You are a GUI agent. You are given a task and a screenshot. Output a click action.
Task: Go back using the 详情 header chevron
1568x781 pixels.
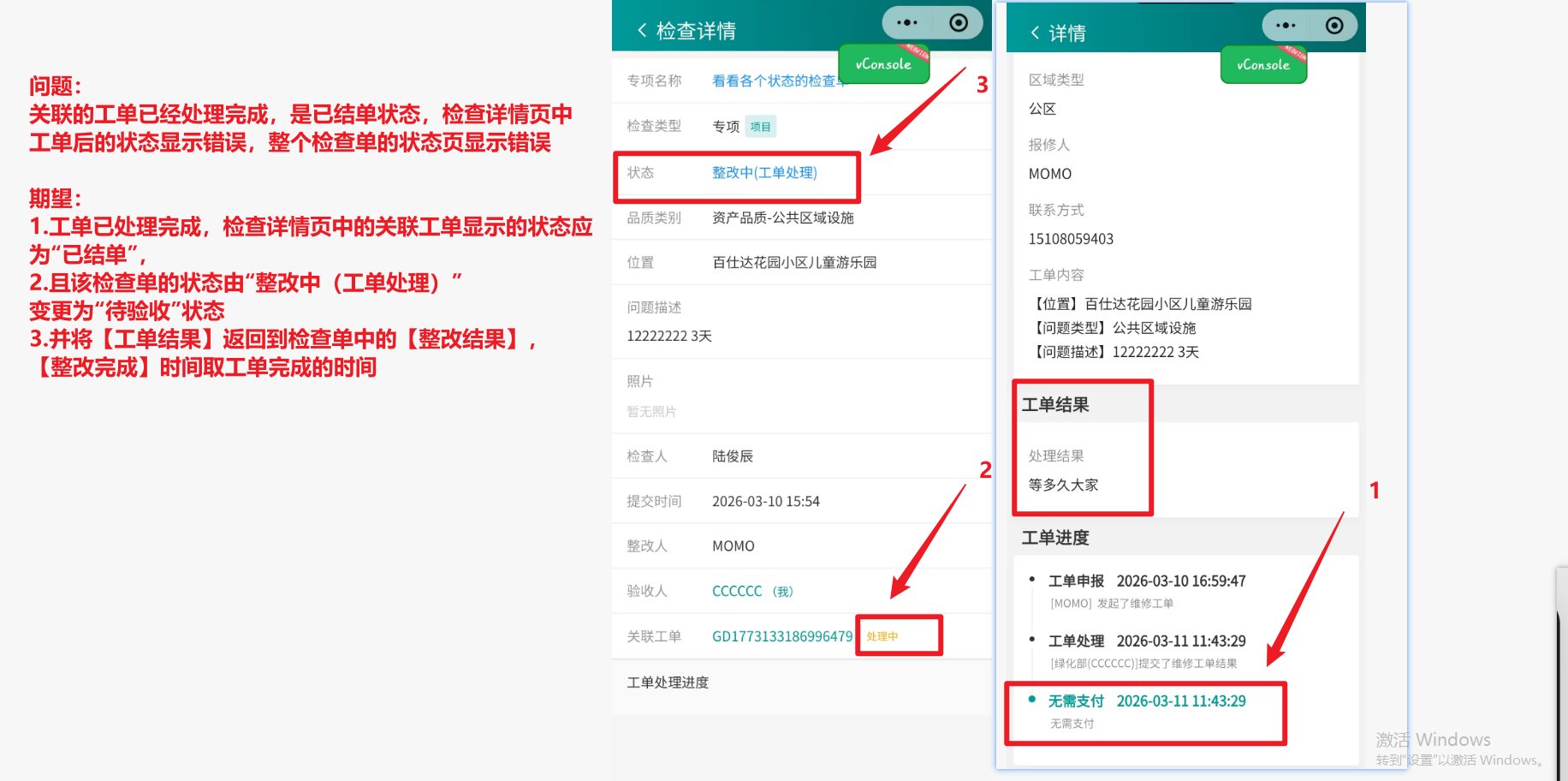click(1035, 33)
